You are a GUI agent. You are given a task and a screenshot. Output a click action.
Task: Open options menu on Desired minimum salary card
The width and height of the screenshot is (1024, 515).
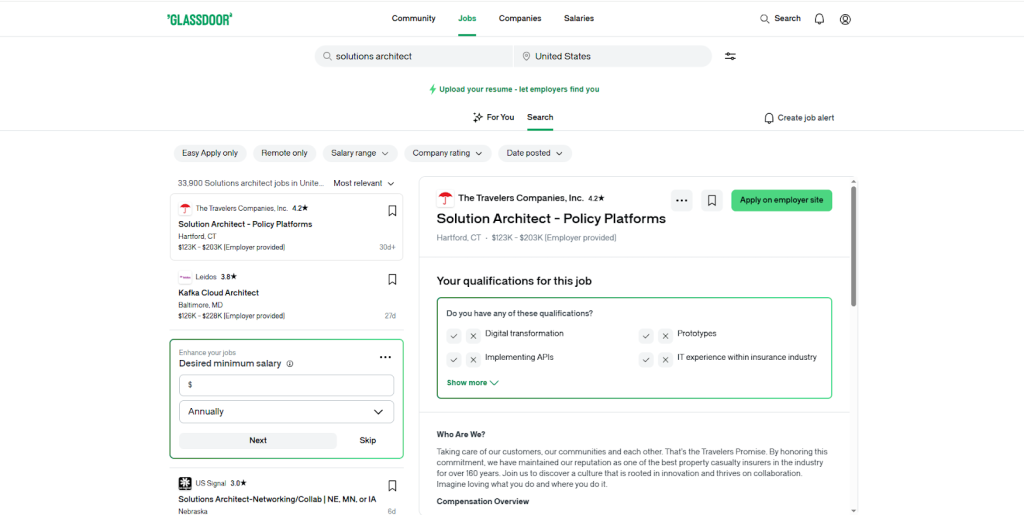[x=385, y=357]
